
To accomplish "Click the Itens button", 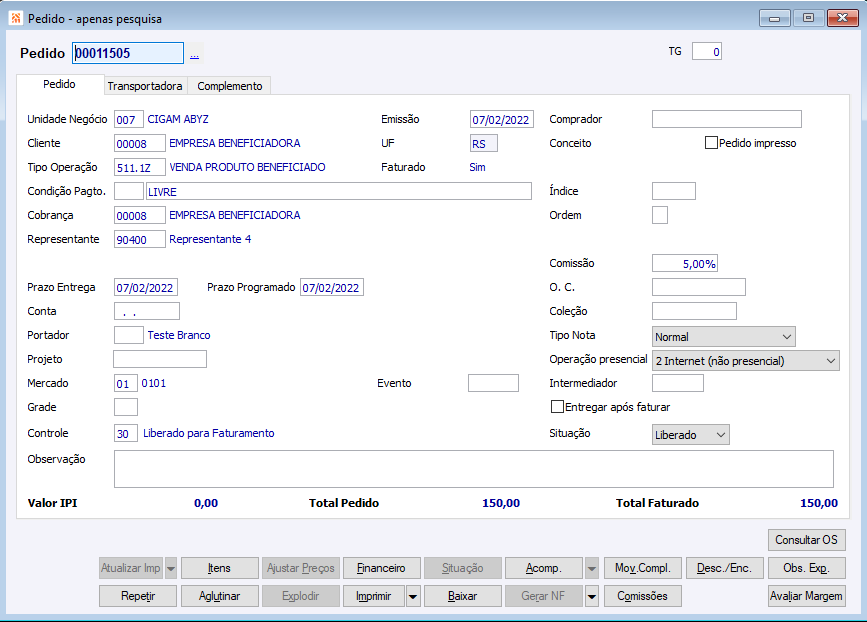I will point(219,568).
